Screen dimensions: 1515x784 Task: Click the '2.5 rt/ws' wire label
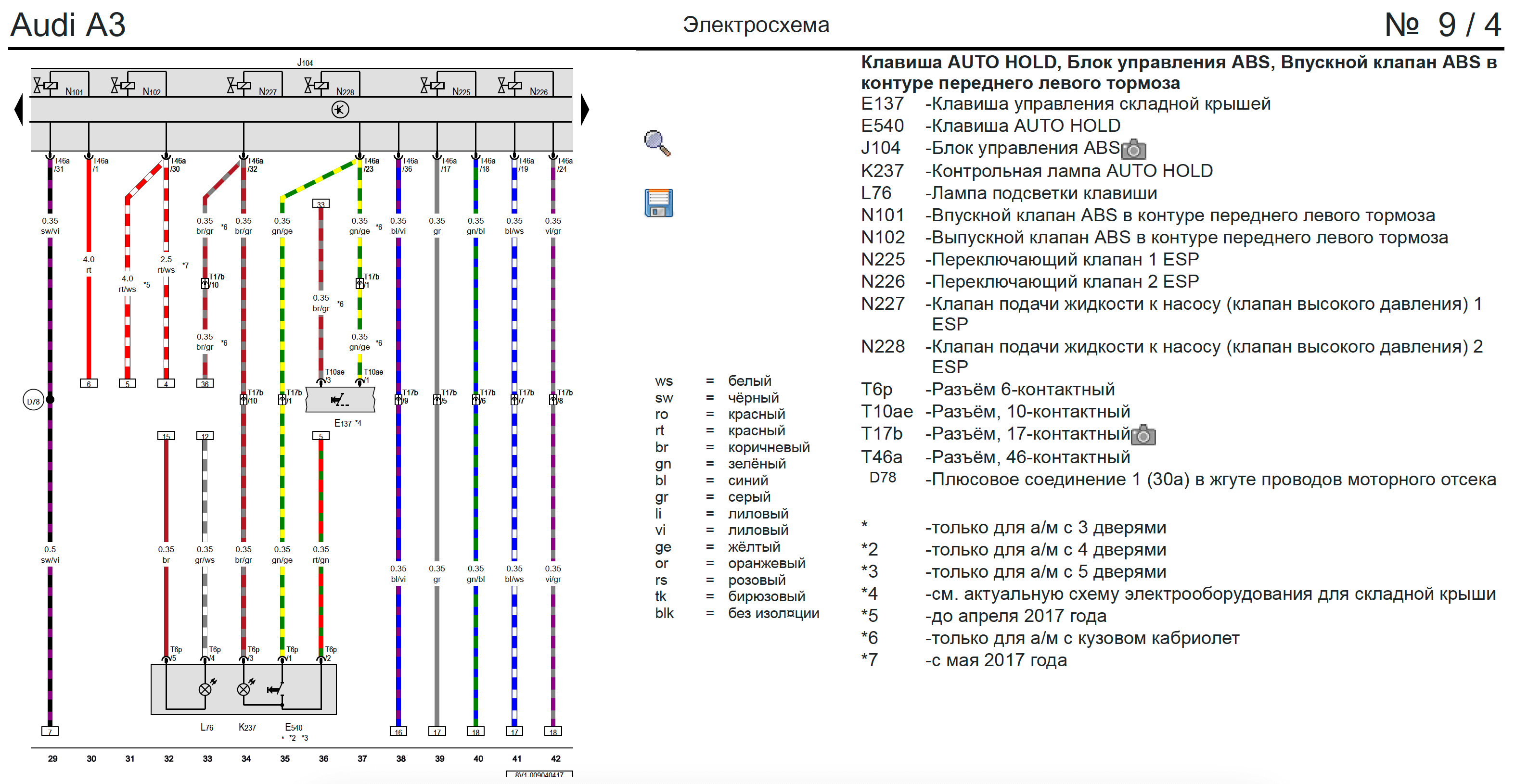[x=167, y=265]
